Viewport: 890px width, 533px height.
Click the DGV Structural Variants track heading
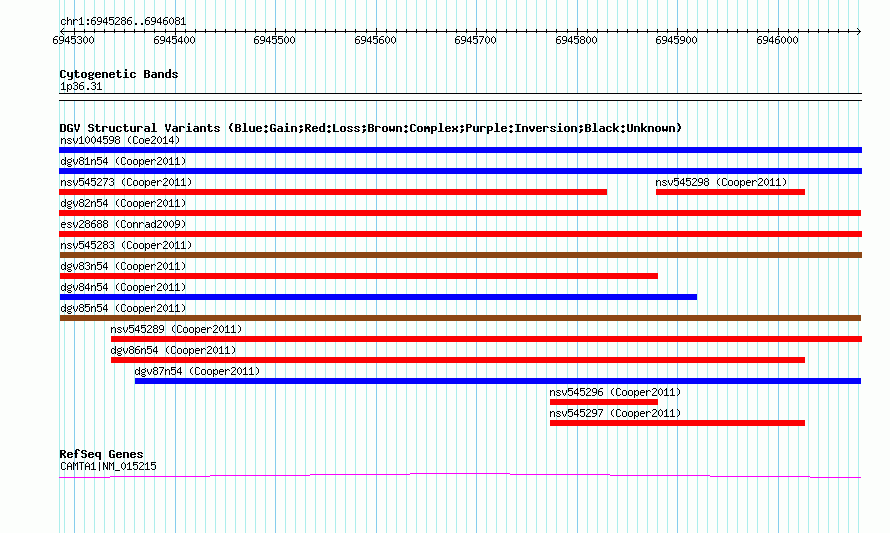(x=370, y=128)
